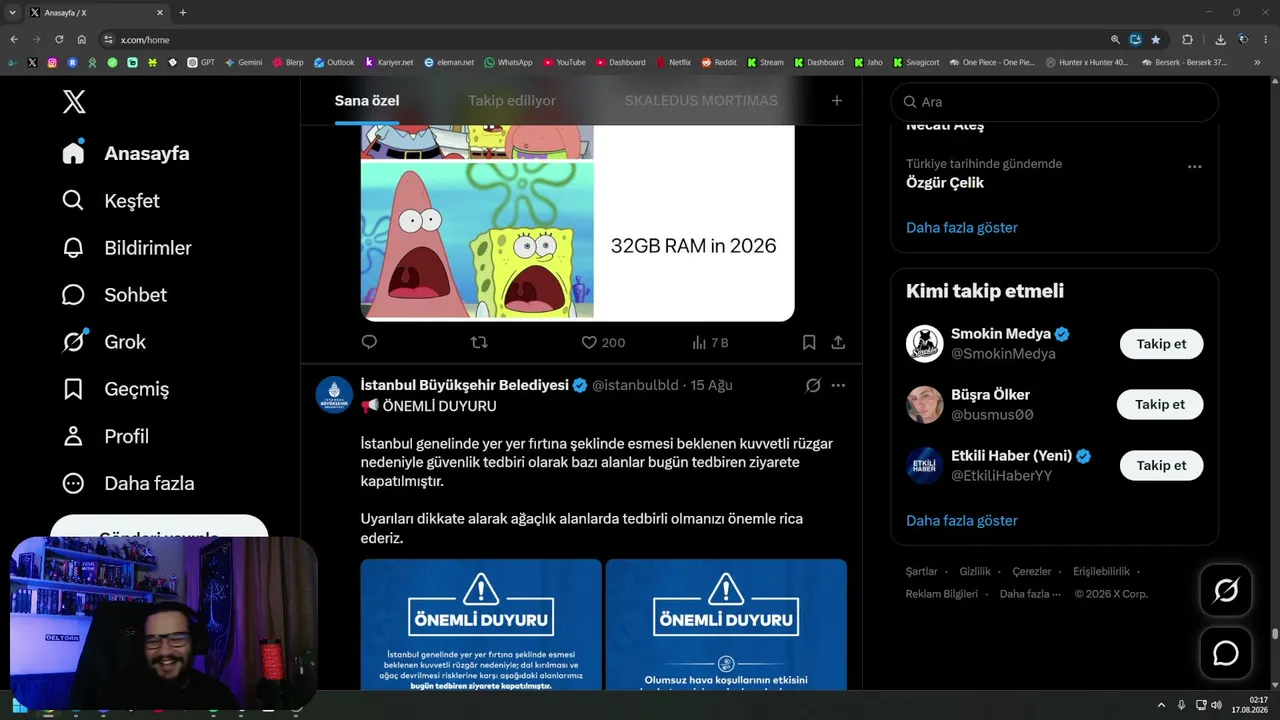The image size is (1280, 720).
Task: Open the WhatsApp bookmark
Action: (508, 62)
